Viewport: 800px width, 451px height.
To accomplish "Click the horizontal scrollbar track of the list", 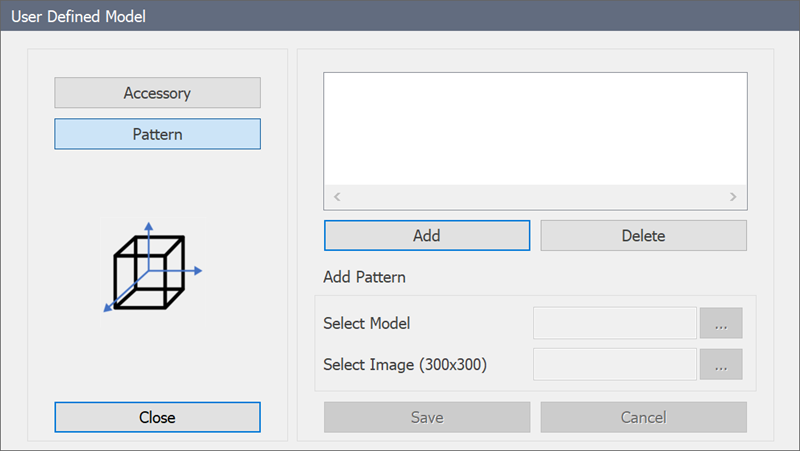I will point(535,197).
